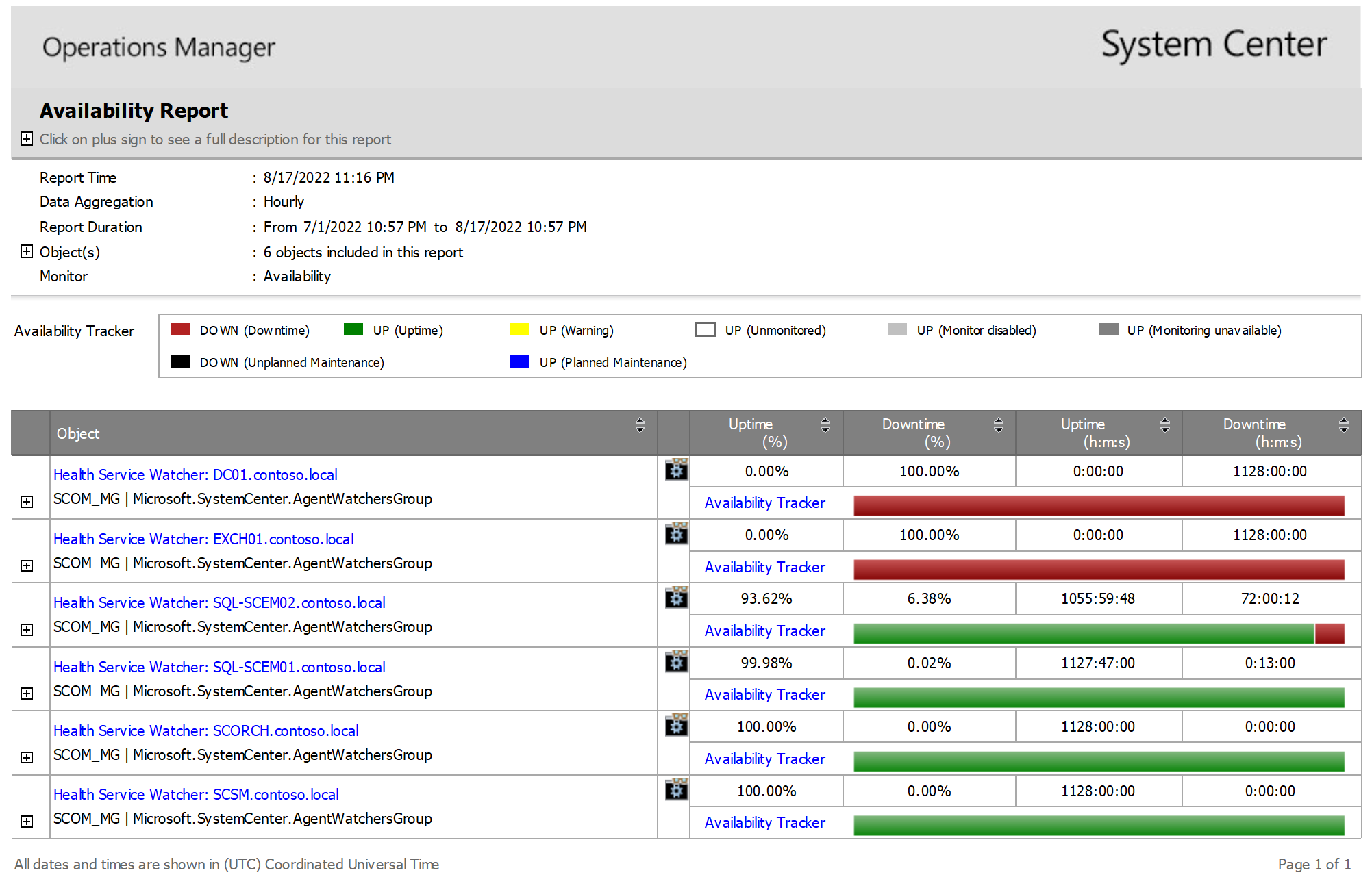Select the 99.98% uptime value
1372x877 pixels.
pos(766,663)
